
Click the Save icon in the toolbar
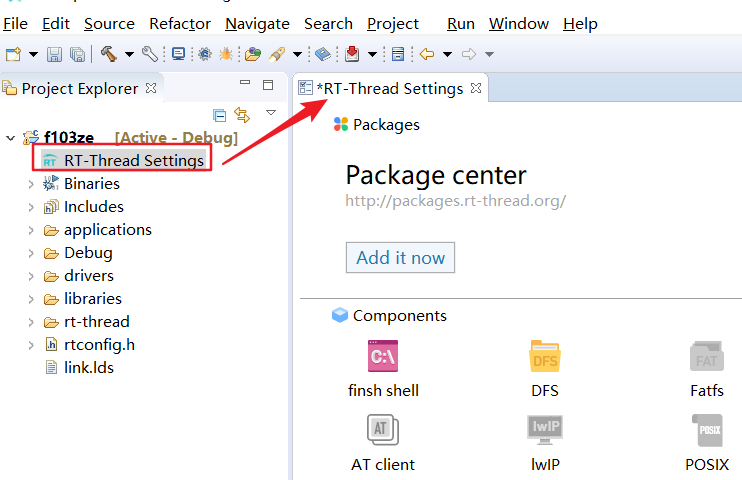click(x=54, y=54)
